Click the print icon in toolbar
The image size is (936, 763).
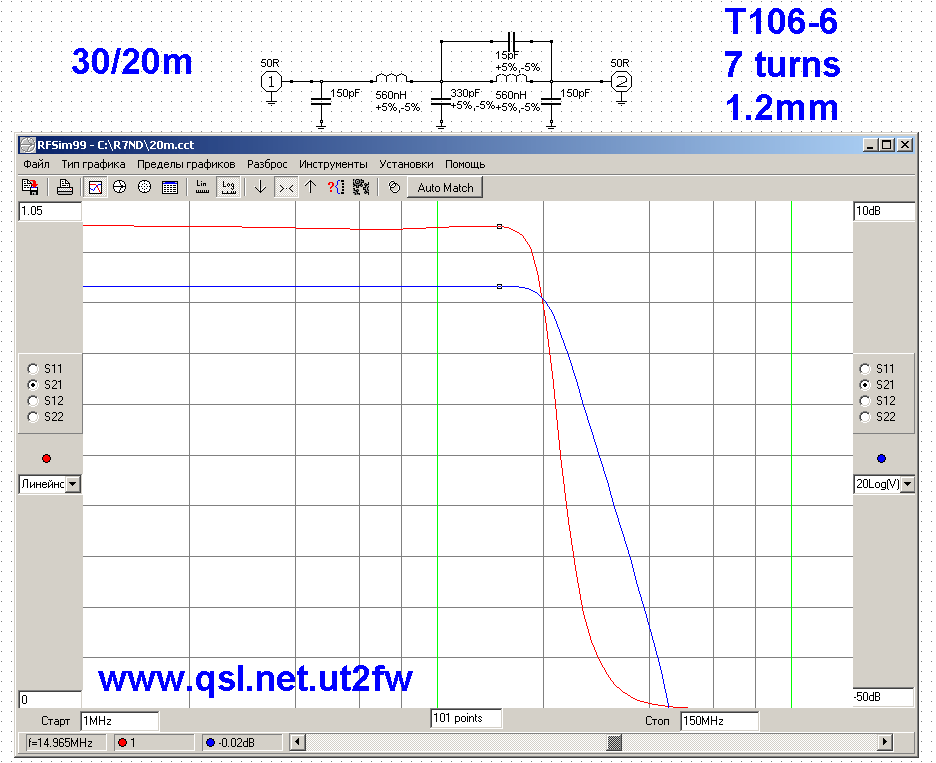tap(65, 187)
